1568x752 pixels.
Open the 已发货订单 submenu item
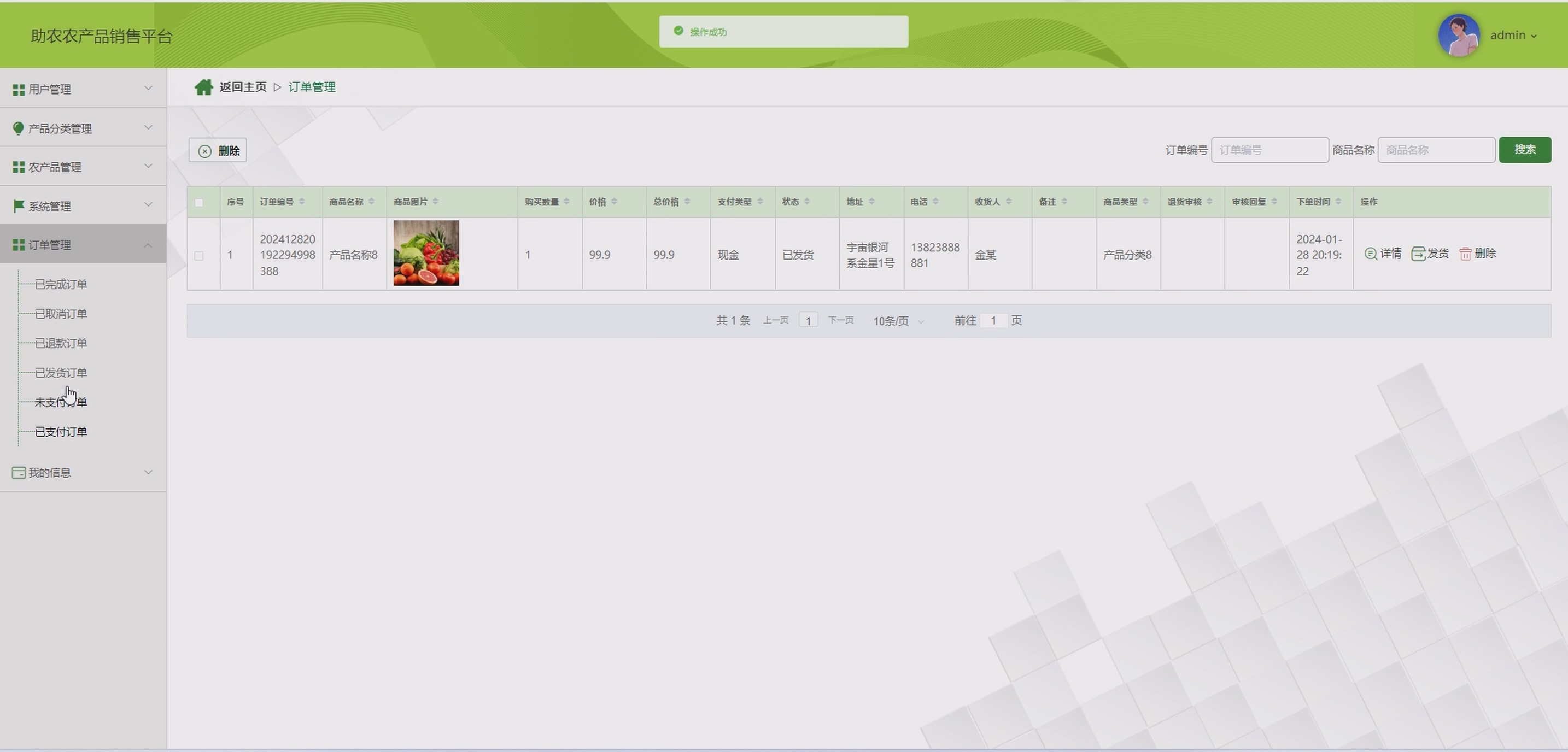coord(61,372)
